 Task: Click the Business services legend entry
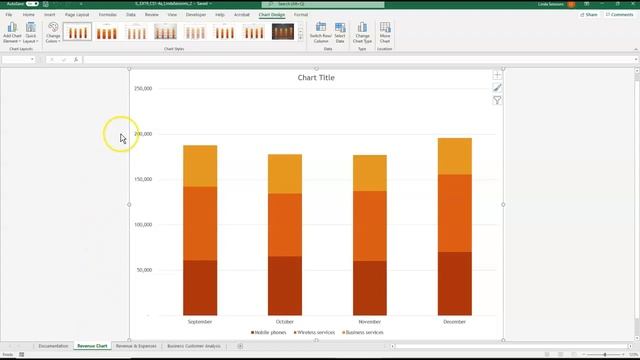363,333
